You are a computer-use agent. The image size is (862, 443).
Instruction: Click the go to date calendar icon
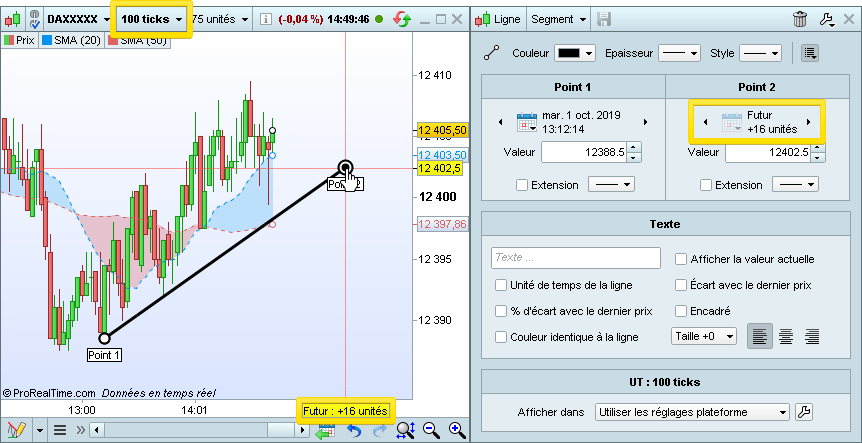325,430
